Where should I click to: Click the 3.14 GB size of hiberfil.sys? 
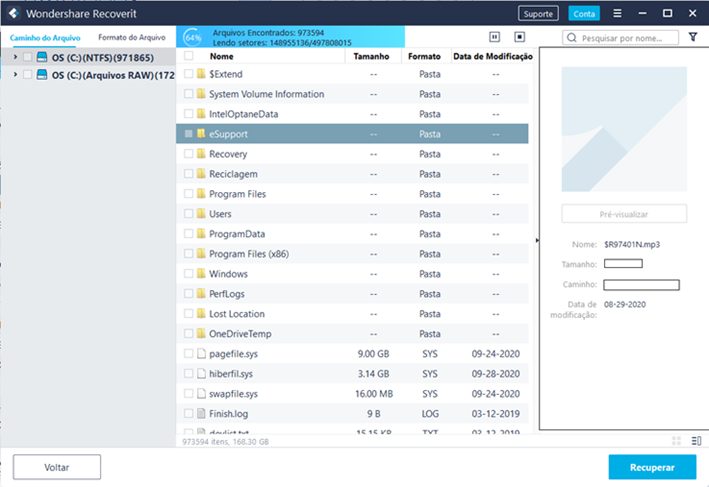point(373,374)
